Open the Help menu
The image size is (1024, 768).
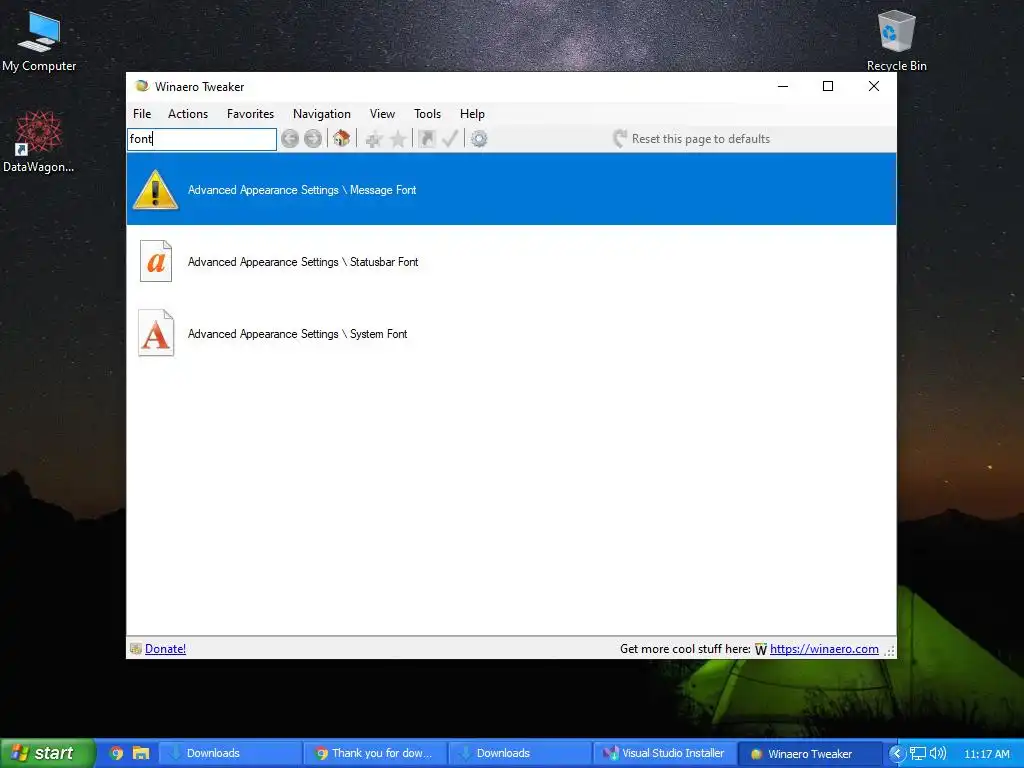472,114
